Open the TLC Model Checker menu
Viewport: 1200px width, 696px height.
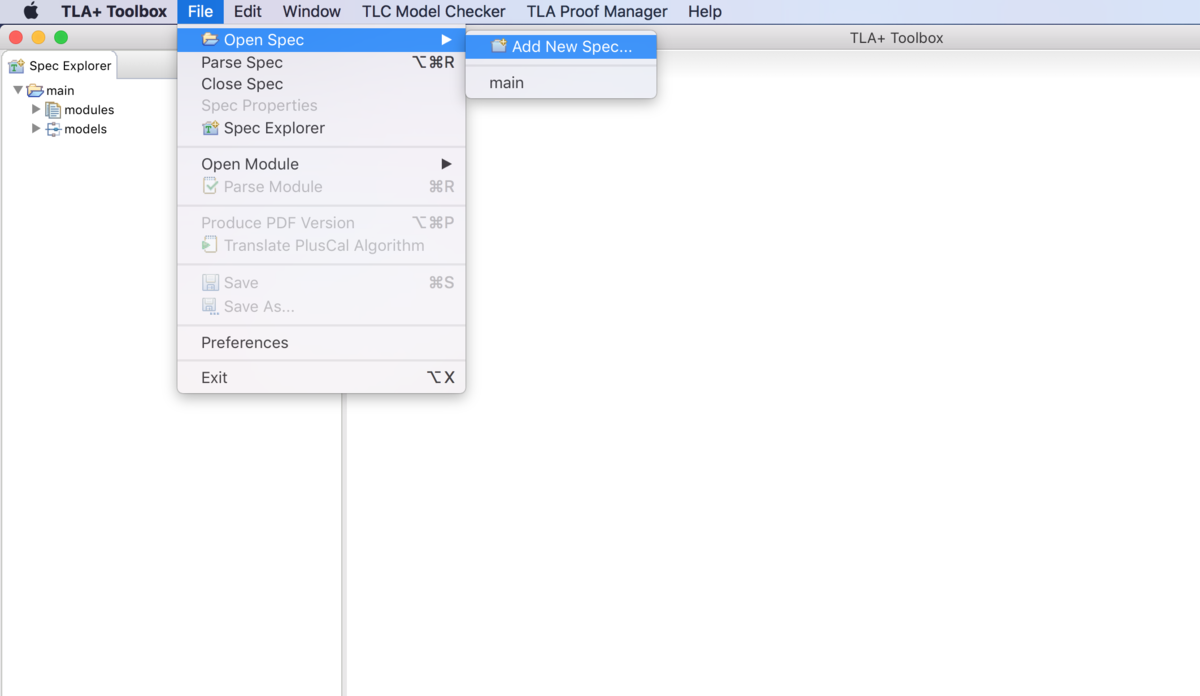click(x=433, y=12)
